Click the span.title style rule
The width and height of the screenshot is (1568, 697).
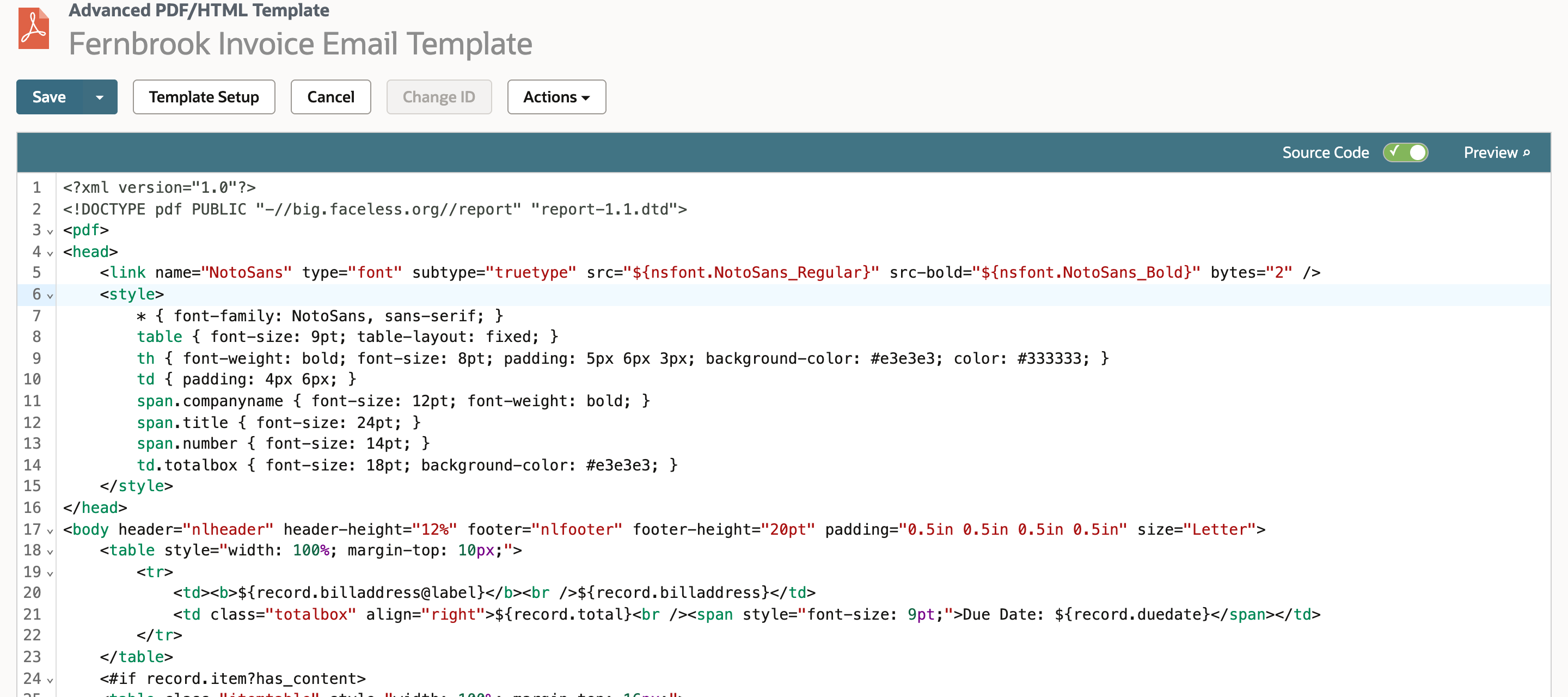tap(279, 422)
